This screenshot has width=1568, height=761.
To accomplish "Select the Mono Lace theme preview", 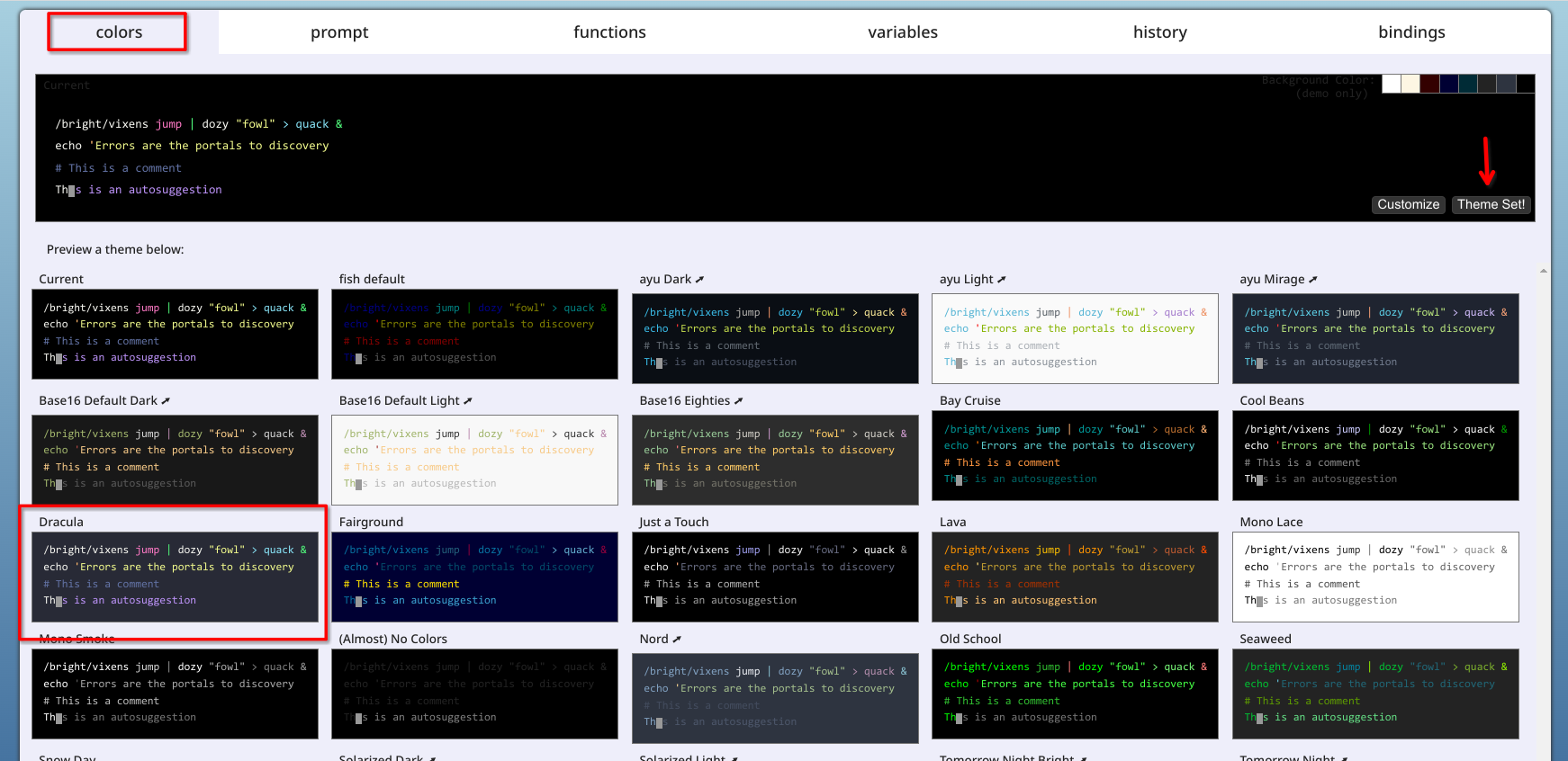I will tap(1374, 577).
